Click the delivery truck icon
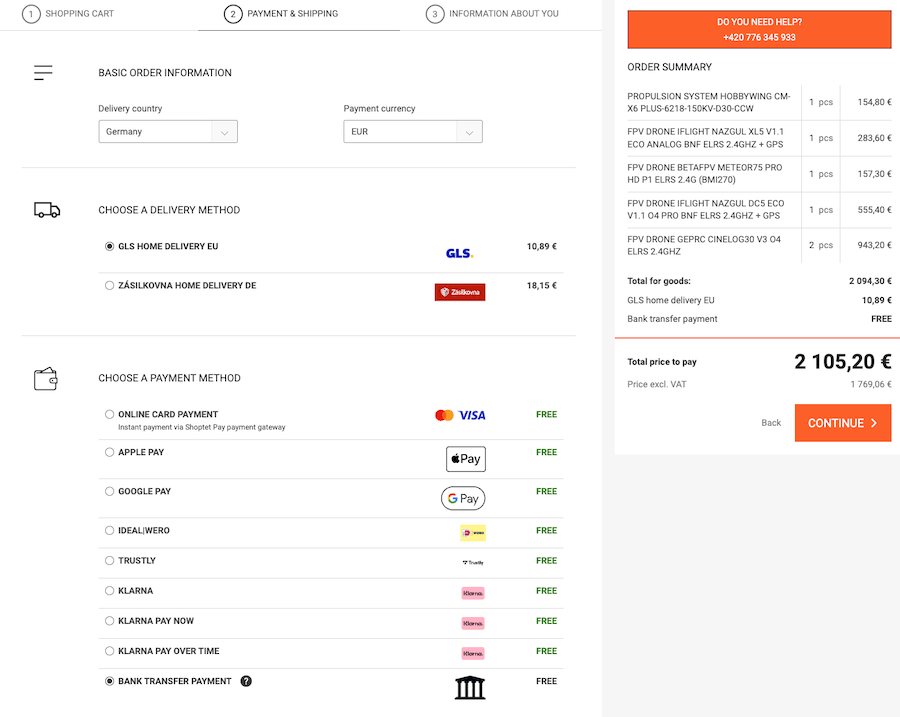The height and width of the screenshot is (717, 900). point(47,210)
